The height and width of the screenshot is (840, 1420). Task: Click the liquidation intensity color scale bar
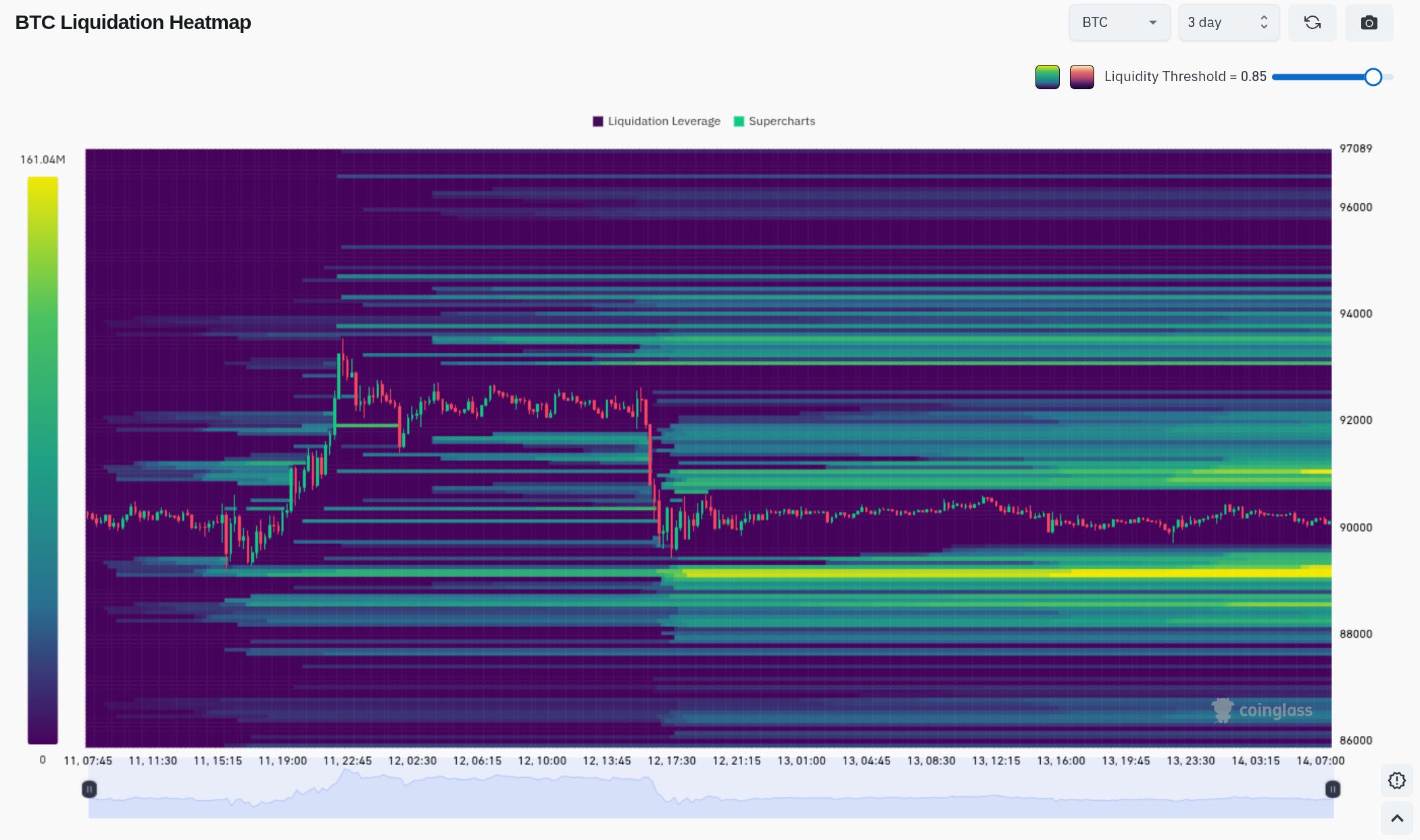(43, 460)
